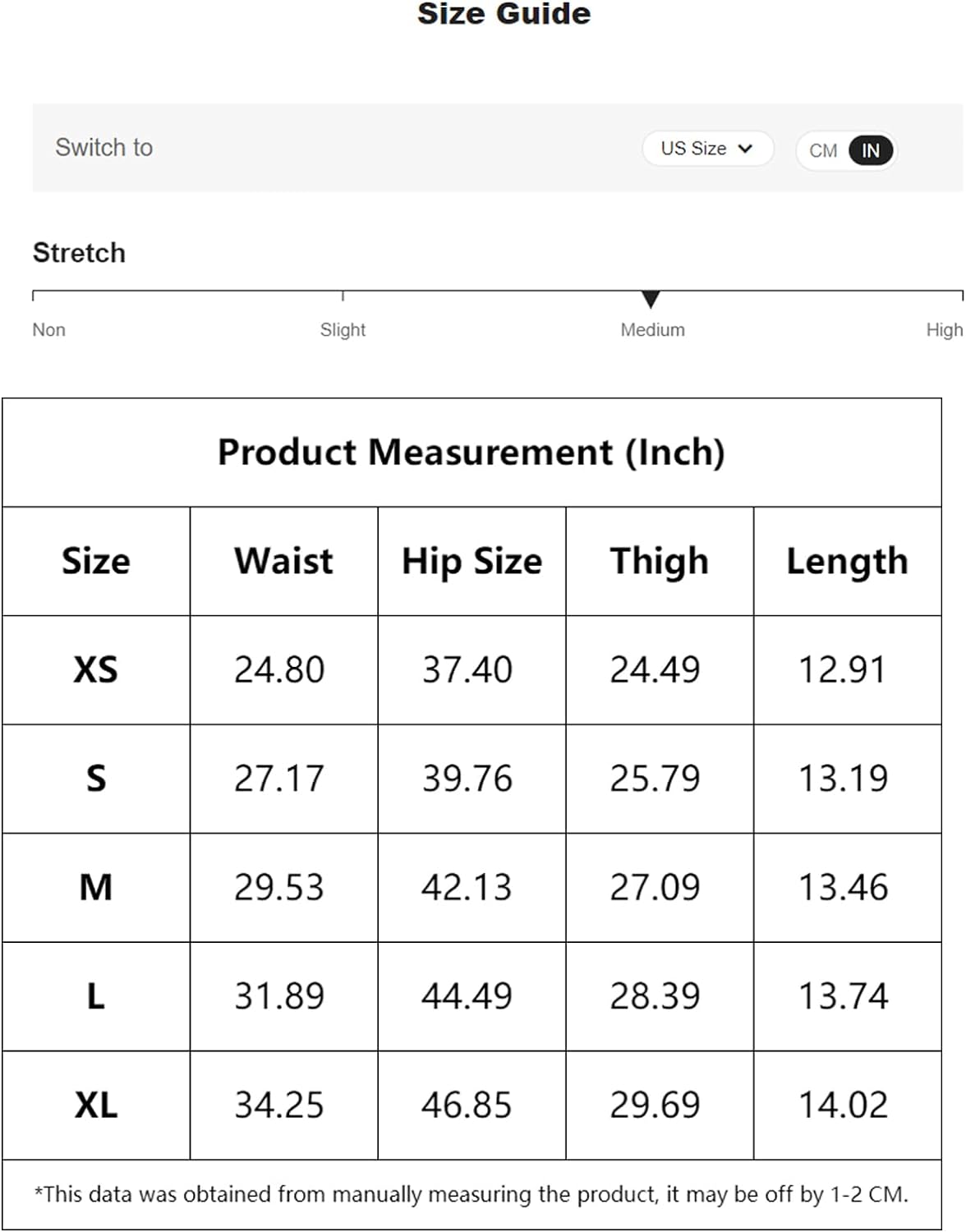This screenshot has width=966, height=1232.
Task: Select the IN unit toggle
Action: (x=871, y=150)
